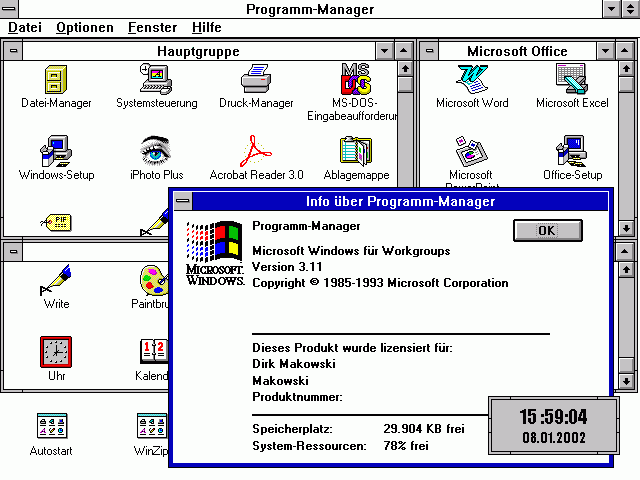Open the iPhoto Plus icon
The height and width of the screenshot is (480, 640).
pos(156,152)
